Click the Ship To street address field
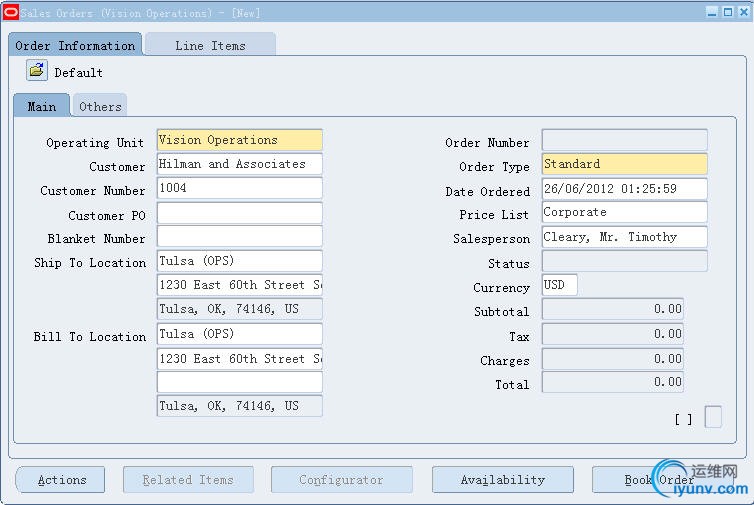 pos(239,285)
